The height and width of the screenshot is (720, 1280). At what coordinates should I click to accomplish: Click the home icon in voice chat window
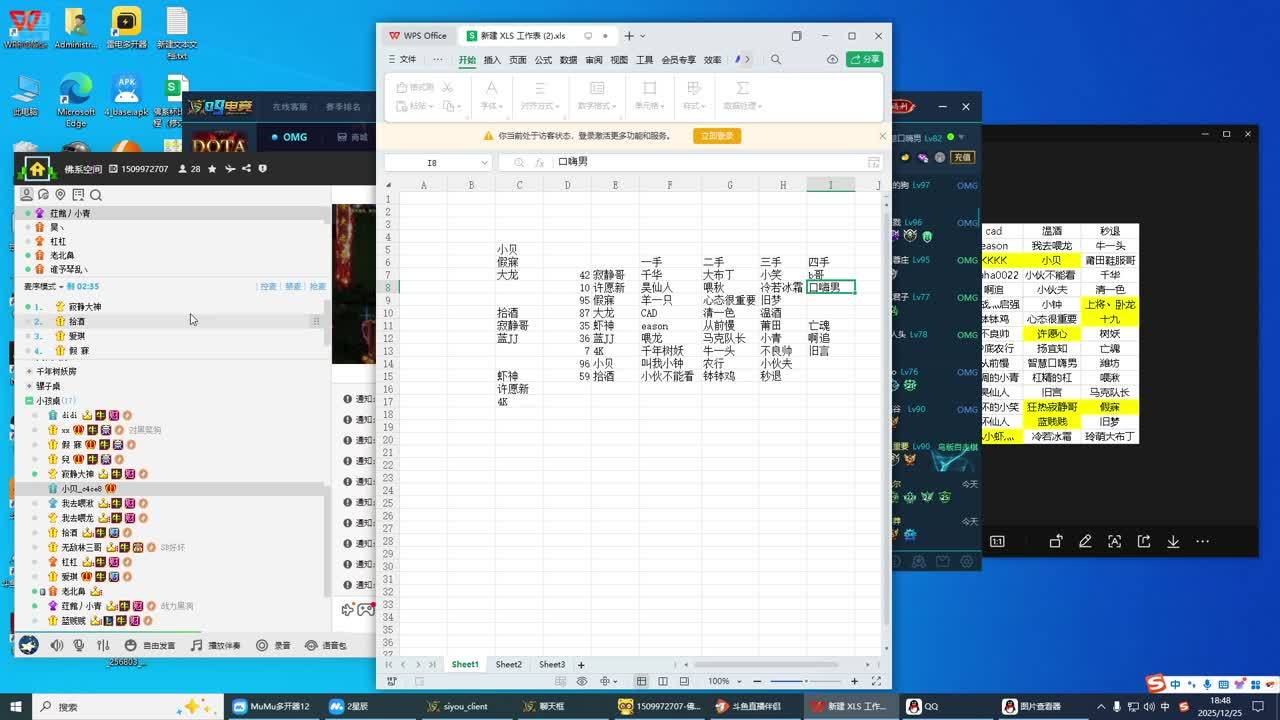pyautogui.click(x=36, y=169)
